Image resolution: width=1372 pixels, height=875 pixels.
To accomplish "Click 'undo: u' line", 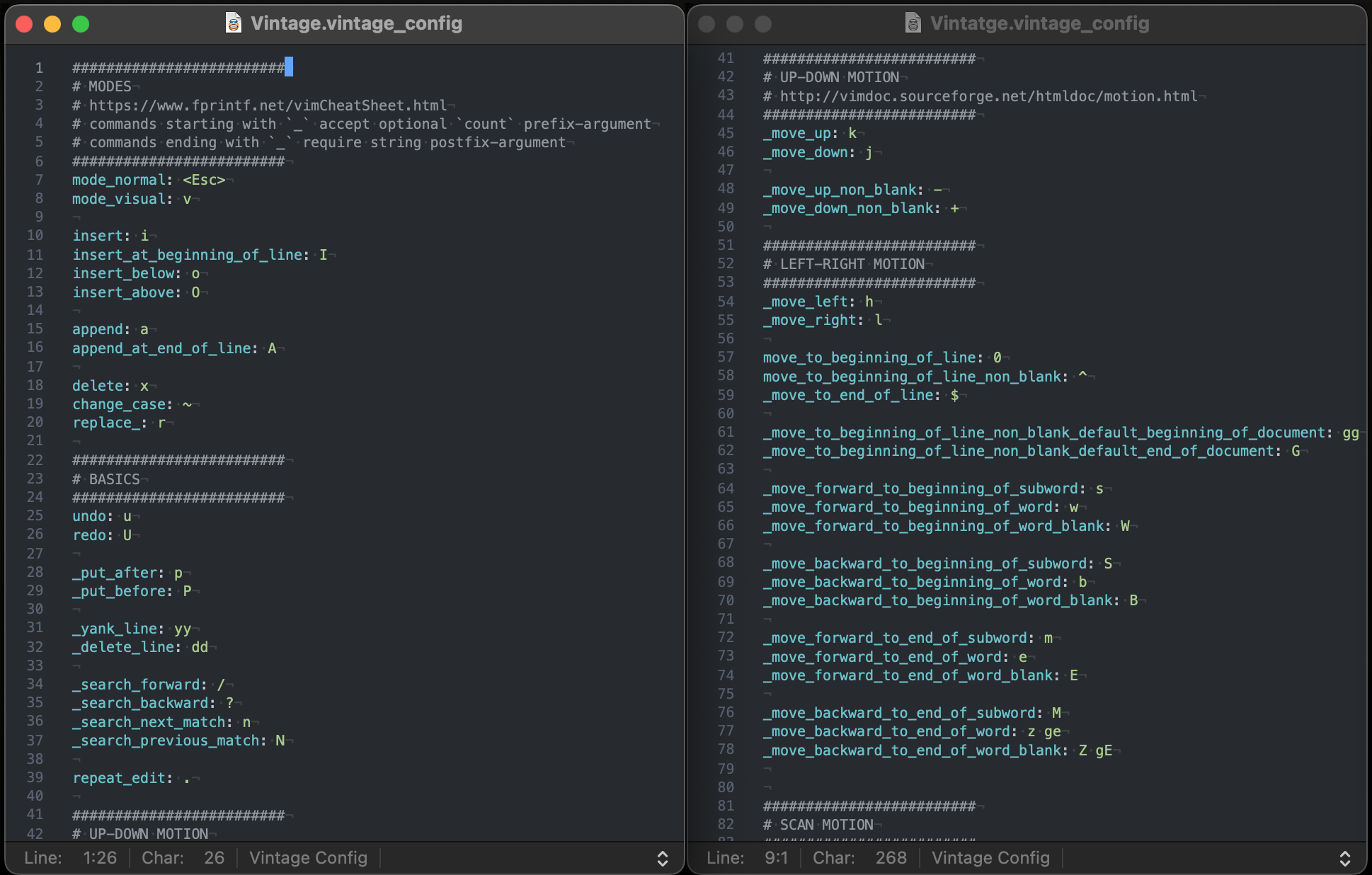I will pos(102,516).
